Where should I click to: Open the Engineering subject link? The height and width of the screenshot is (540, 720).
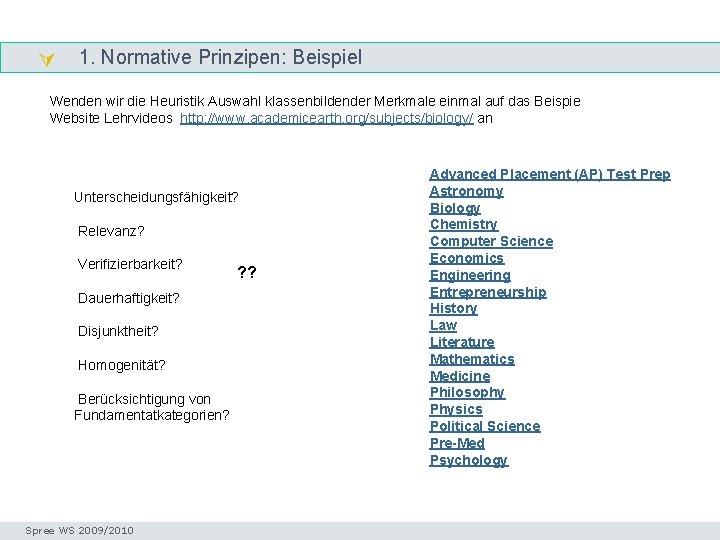point(470,275)
